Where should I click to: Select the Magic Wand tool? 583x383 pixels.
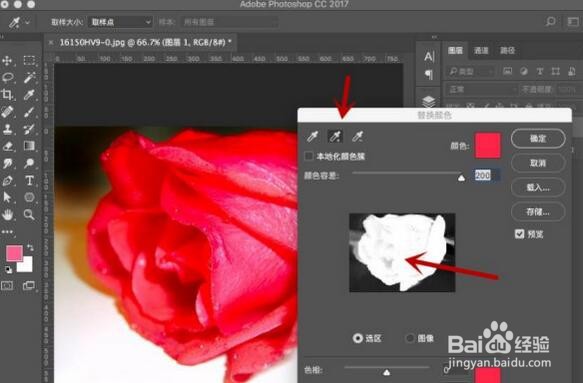29,77
